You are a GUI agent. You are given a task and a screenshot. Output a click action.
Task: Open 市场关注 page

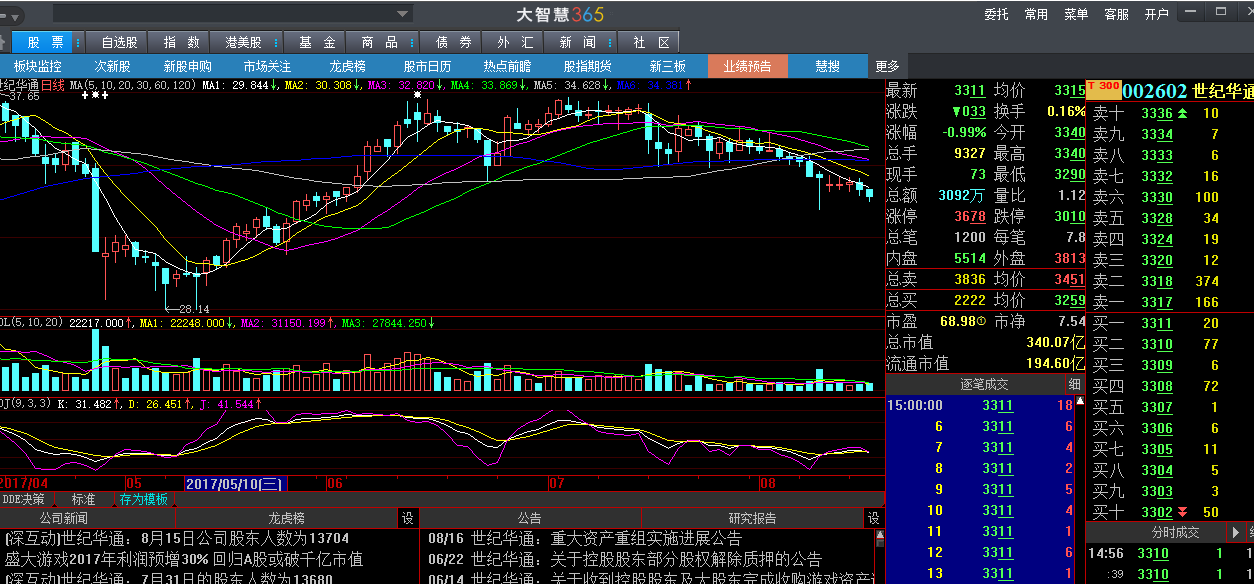[267, 66]
